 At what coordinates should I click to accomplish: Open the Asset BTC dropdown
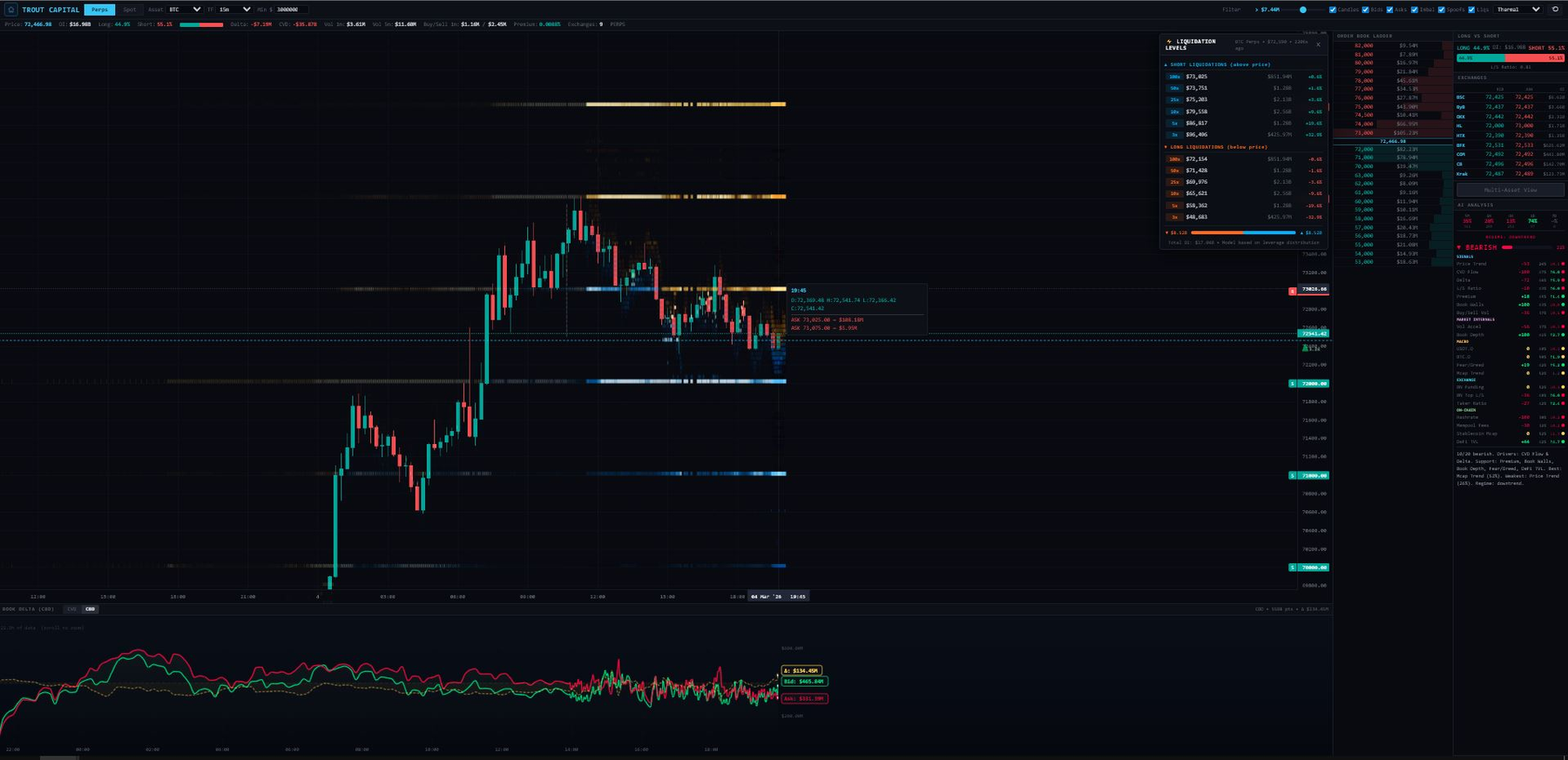185,10
